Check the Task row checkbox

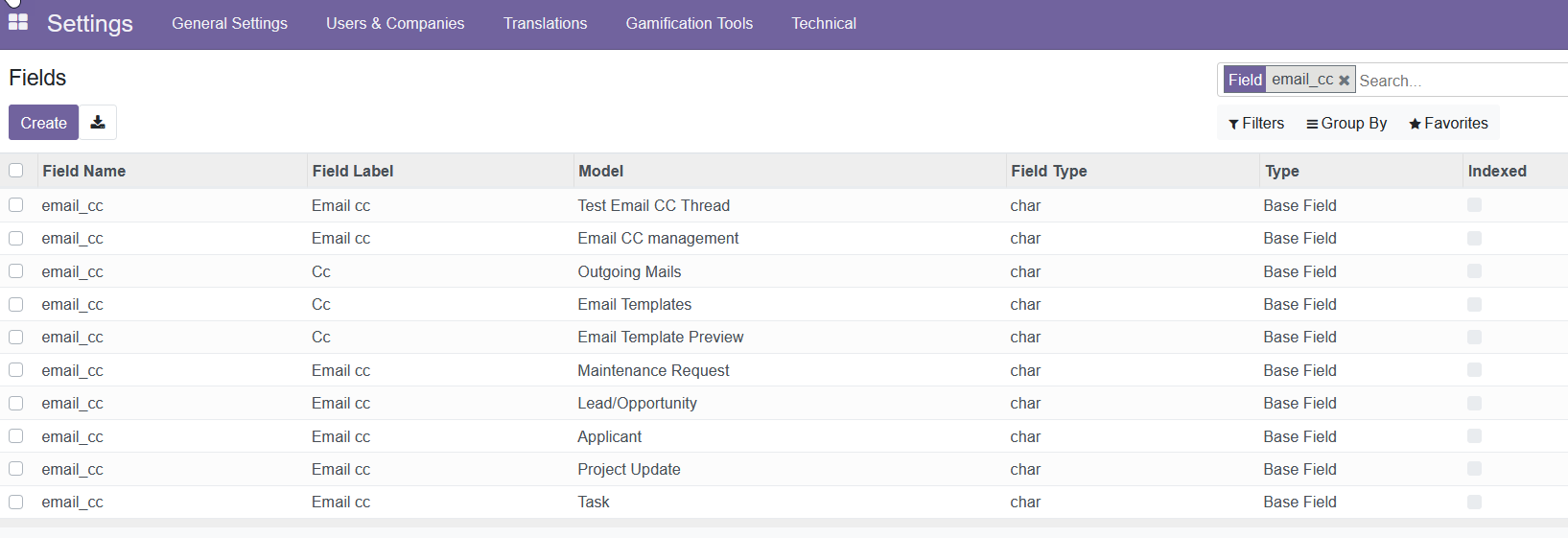[x=16, y=502]
